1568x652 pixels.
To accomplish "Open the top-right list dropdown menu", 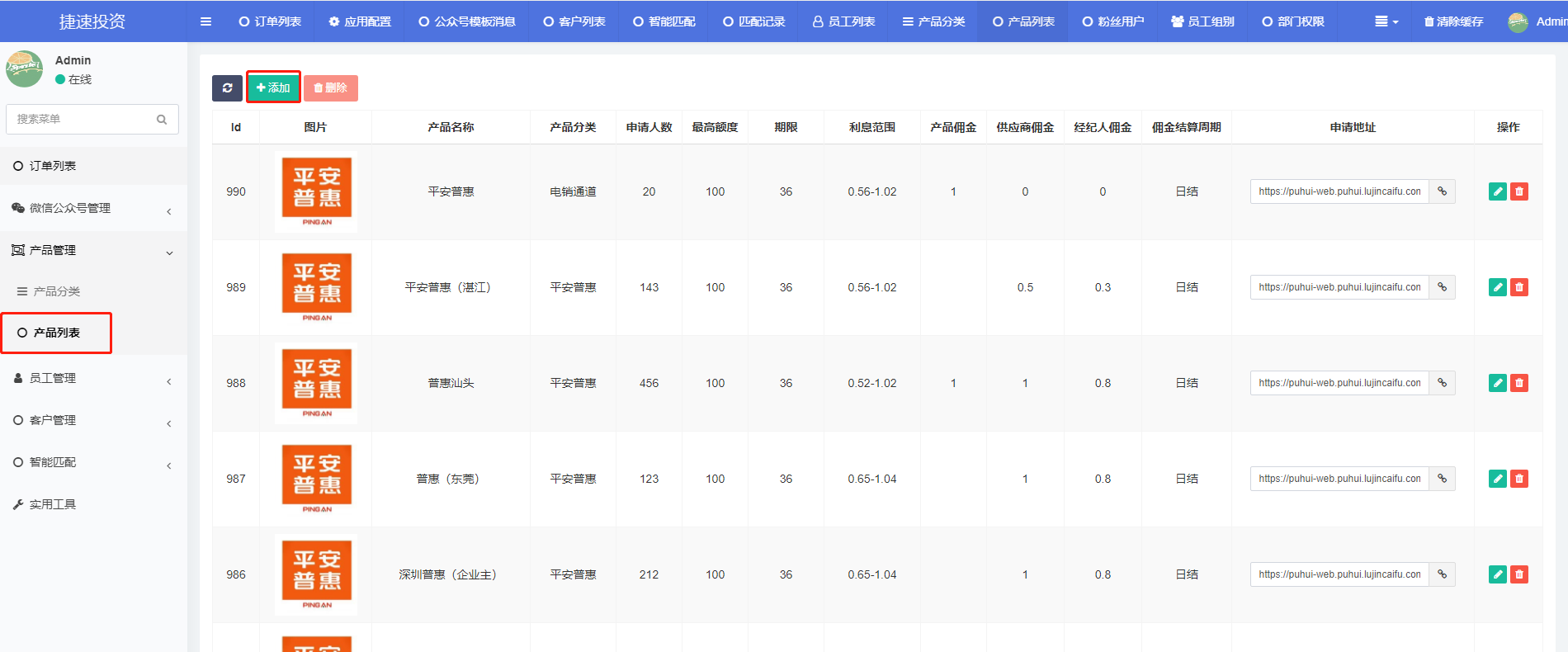I will pyautogui.click(x=1386, y=21).
